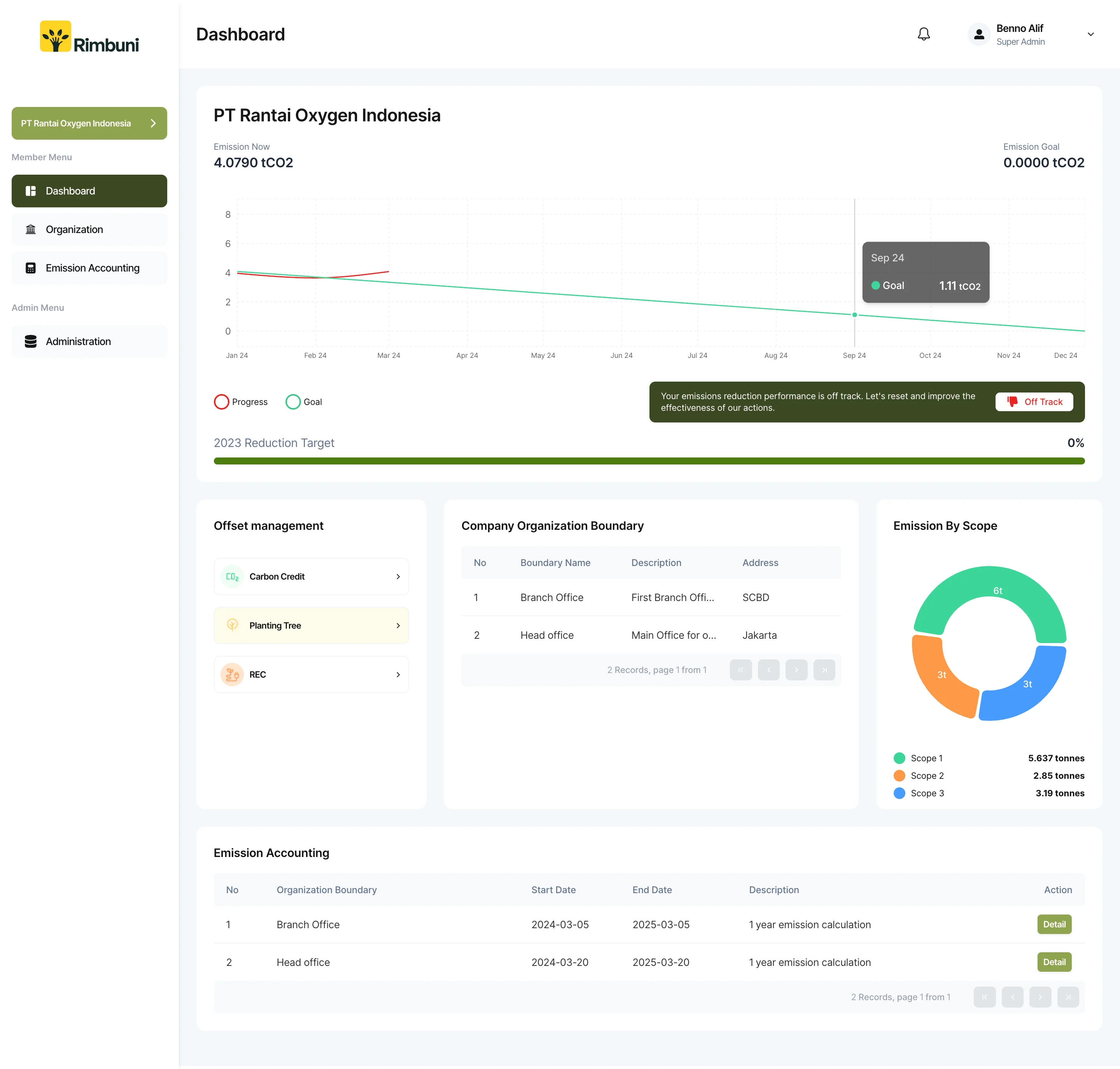Open the Benno Alif account dropdown

1090,34
